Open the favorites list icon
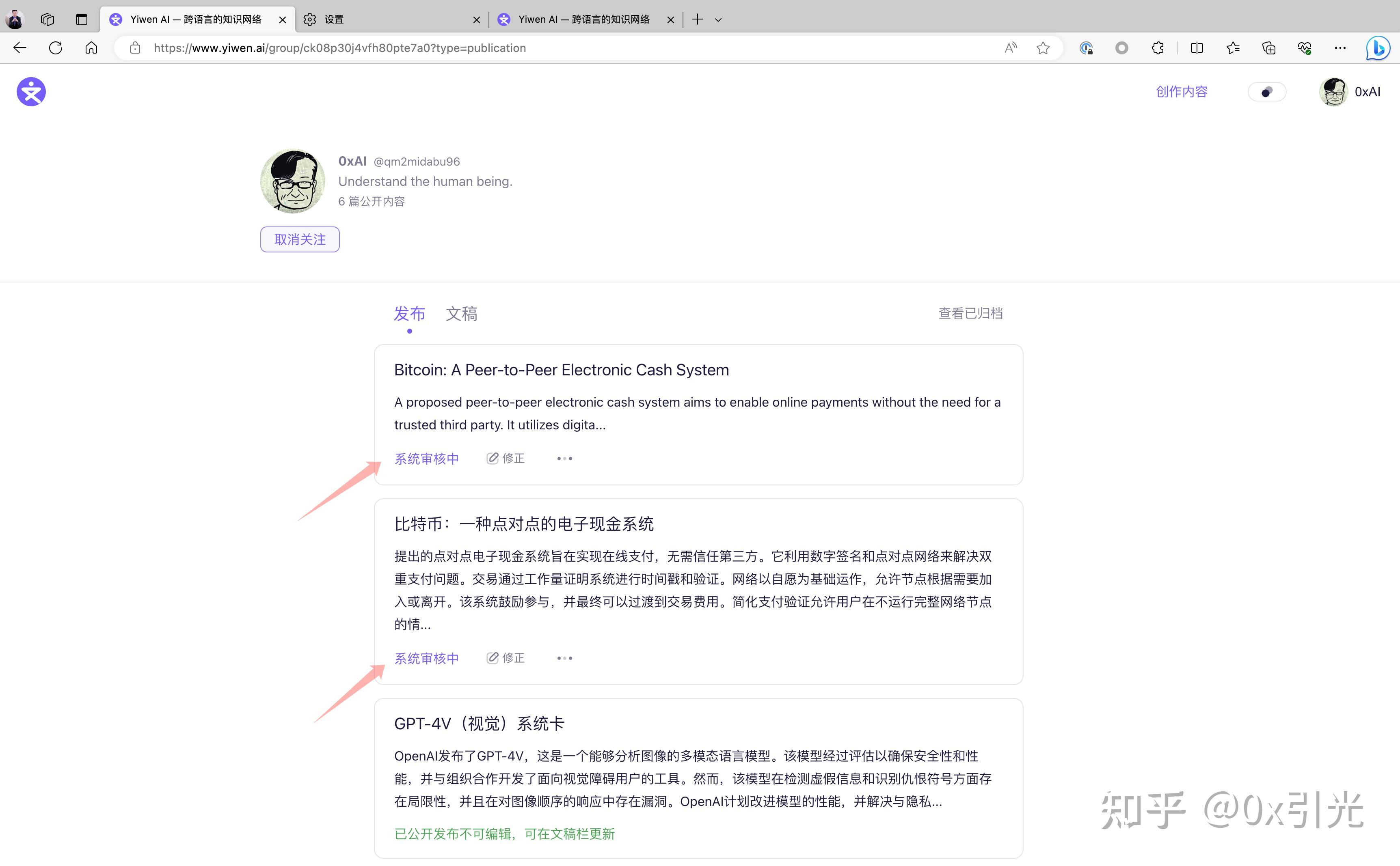 [1233, 48]
